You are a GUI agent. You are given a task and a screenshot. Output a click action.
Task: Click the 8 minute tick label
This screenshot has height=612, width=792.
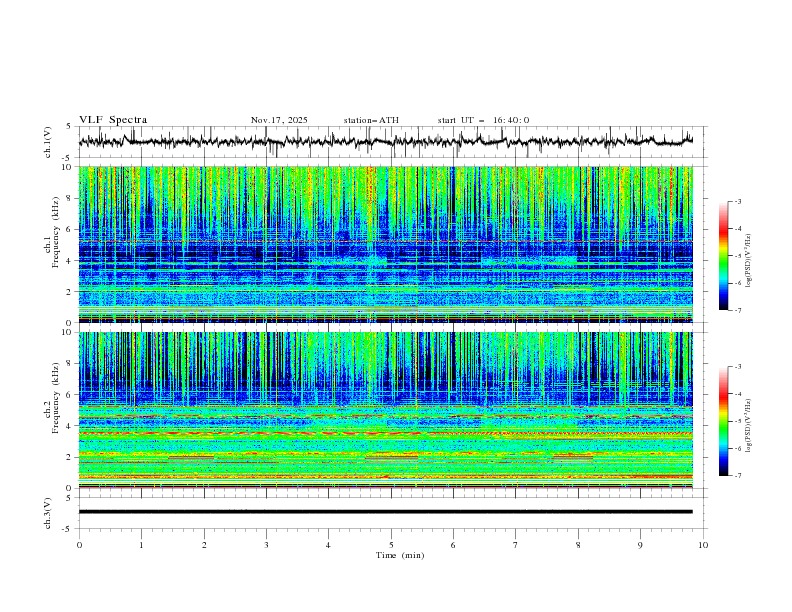click(x=578, y=545)
